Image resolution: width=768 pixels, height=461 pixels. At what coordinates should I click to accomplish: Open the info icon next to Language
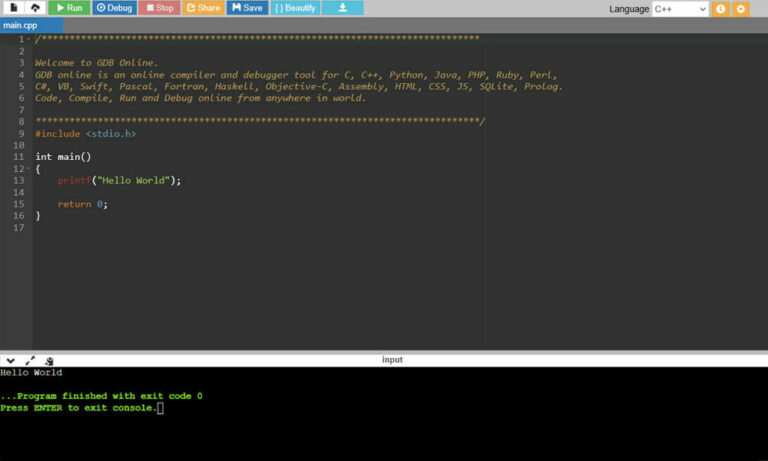[720, 9]
